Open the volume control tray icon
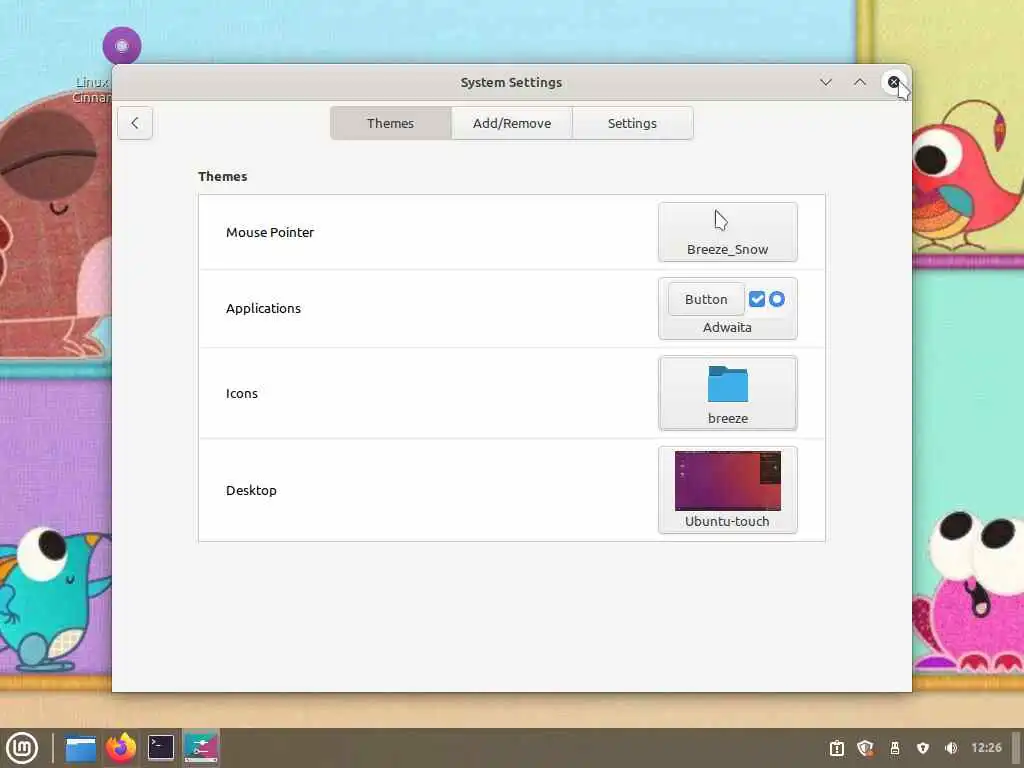The image size is (1024, 768). pyautogui.click(x=951, y=748)
